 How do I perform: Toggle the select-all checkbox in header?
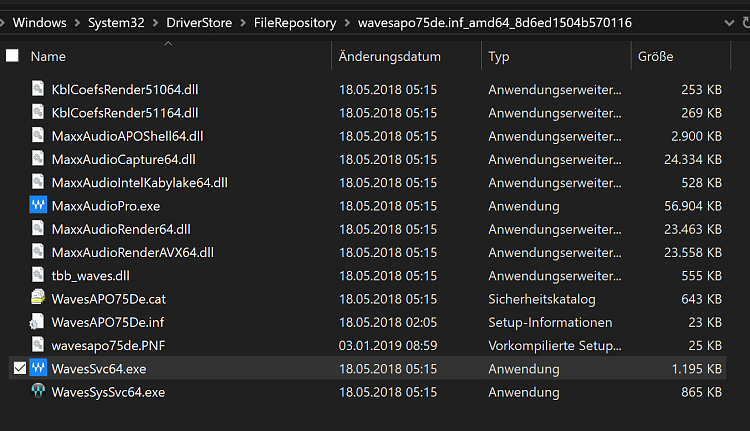pos(12,57)
